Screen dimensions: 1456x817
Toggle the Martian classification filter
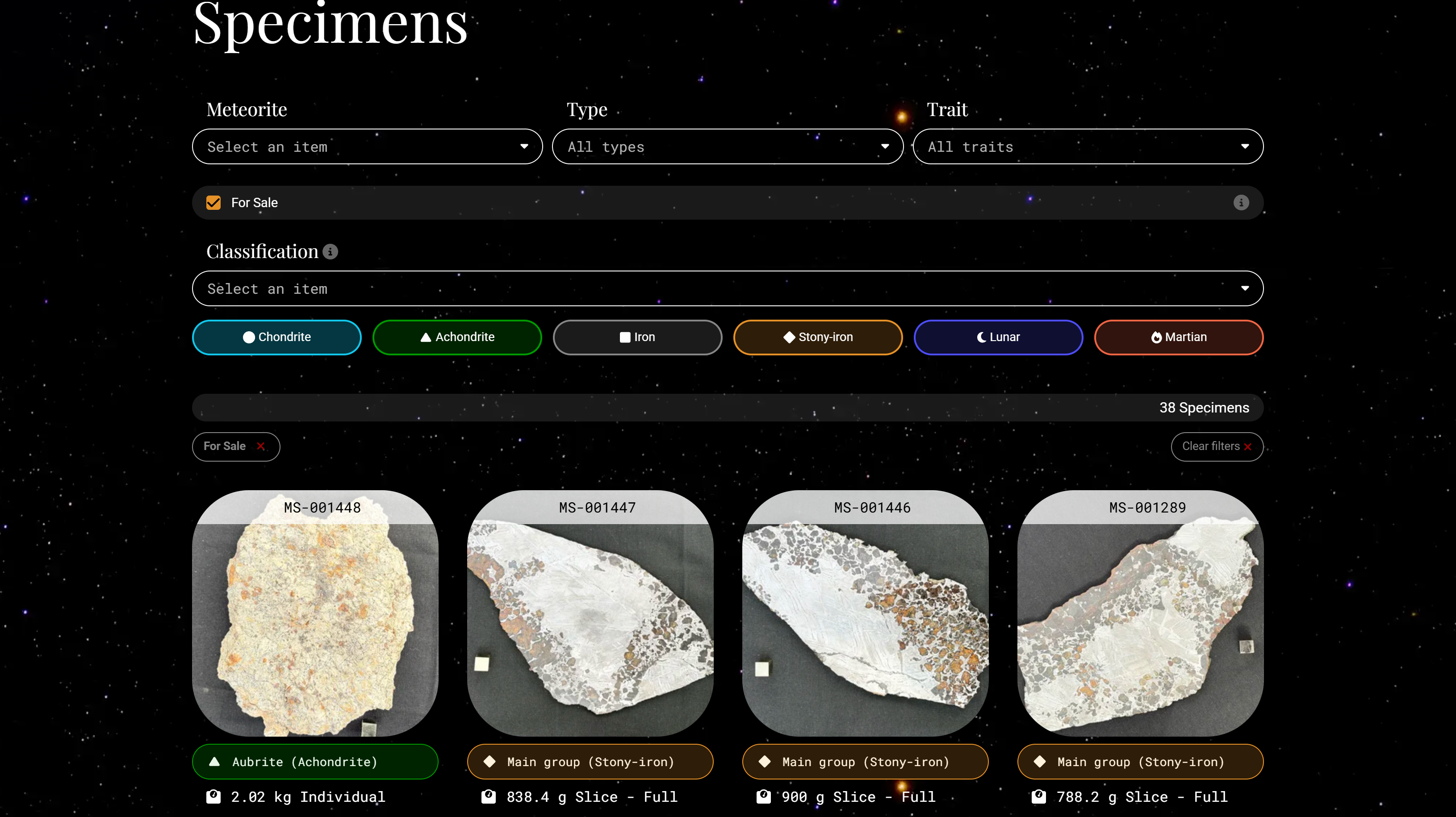(1179, 338)
